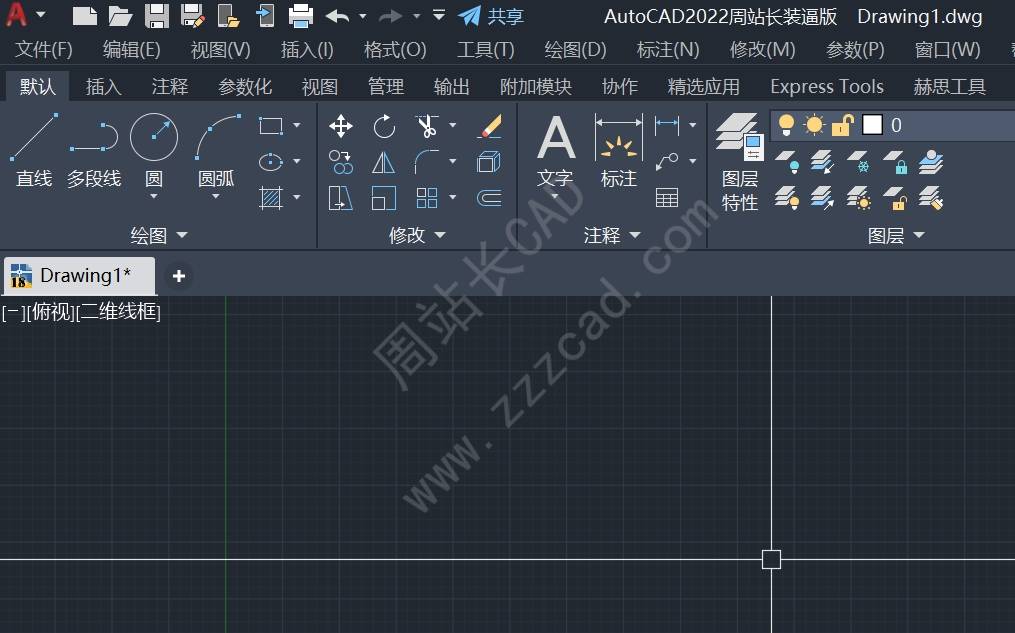Select the Polyline (多段线) tool
This screenshot has height=633, width=1015.
pos(94,150)
